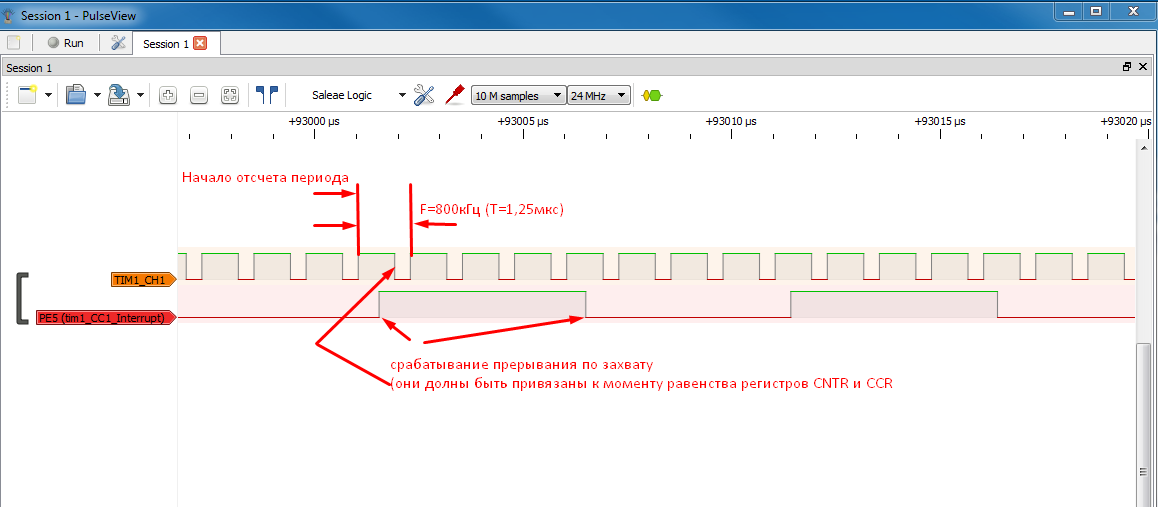Zoom out of the waveform
Image resolution: width=1158 pixels, height=507 pixels.
click(x=199, y=95)
